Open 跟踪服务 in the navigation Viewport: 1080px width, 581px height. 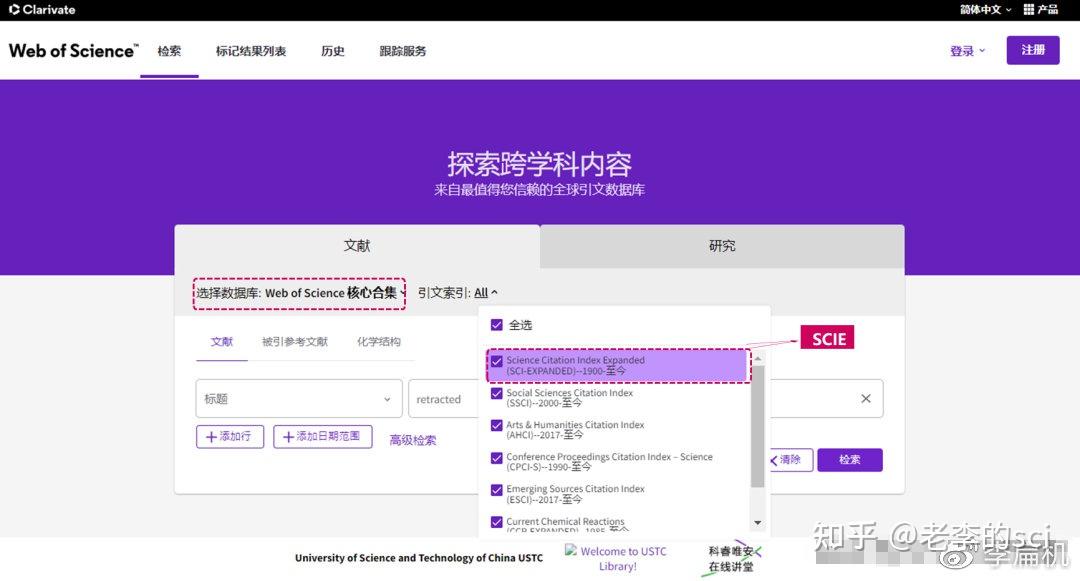tap(403, 51)
